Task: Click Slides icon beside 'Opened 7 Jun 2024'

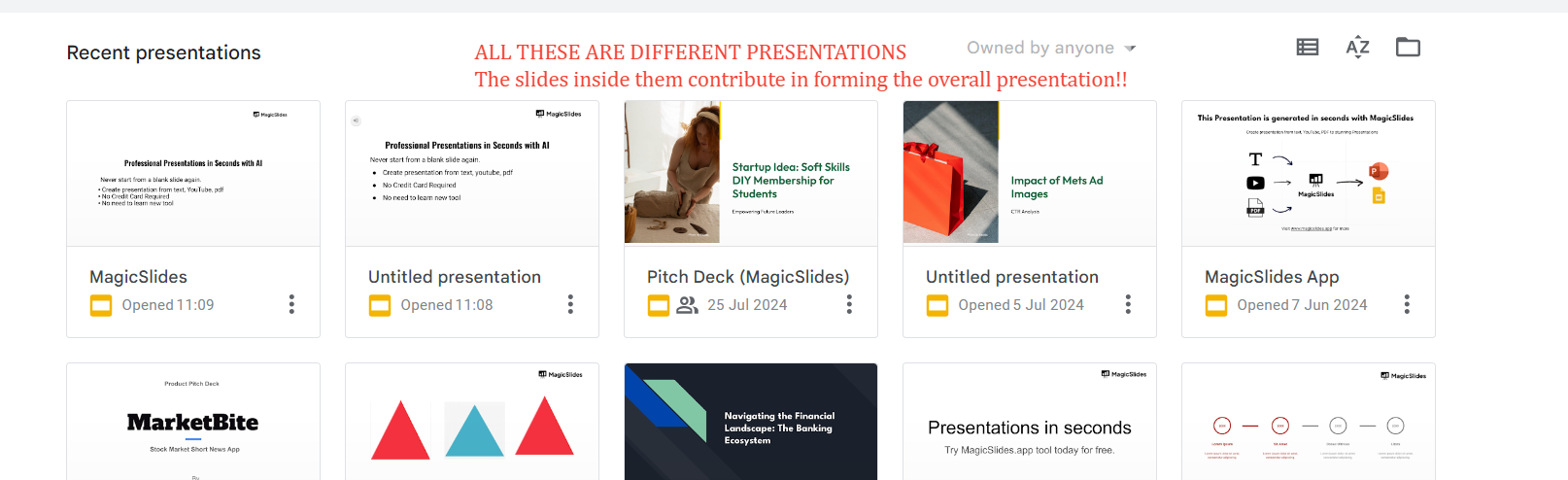Action: coord(1216,306)
